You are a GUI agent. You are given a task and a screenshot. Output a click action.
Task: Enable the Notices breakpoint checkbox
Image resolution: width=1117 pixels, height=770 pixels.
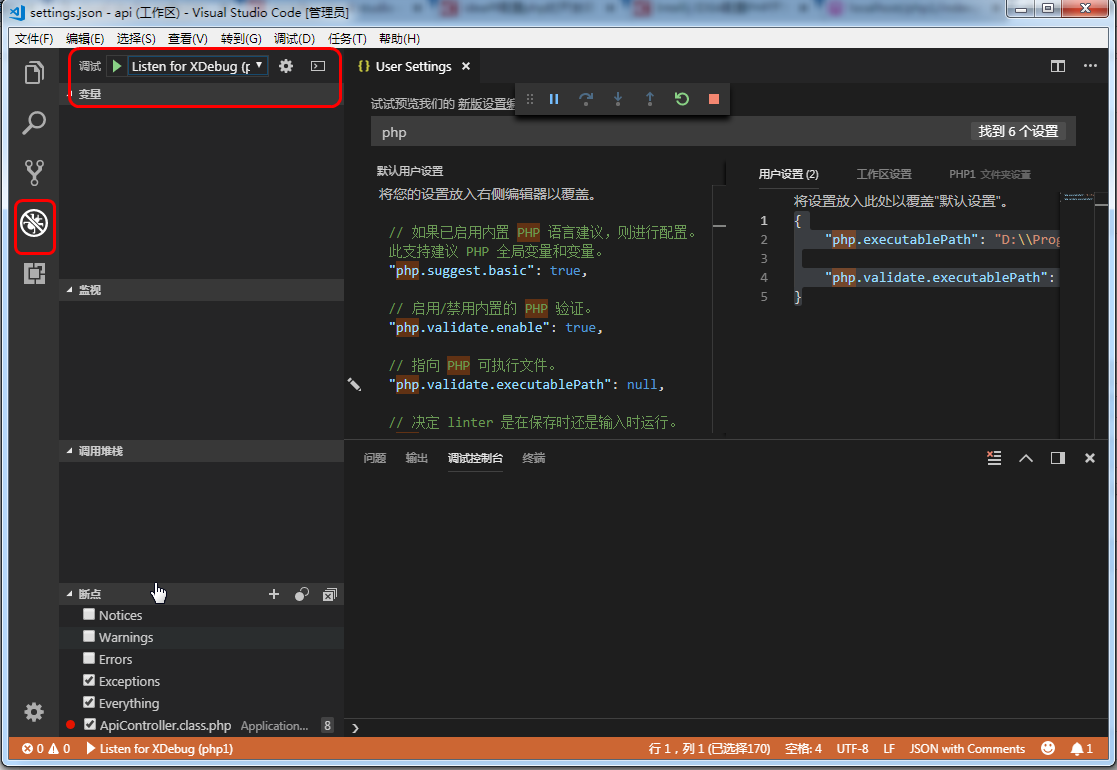point(89,614)
